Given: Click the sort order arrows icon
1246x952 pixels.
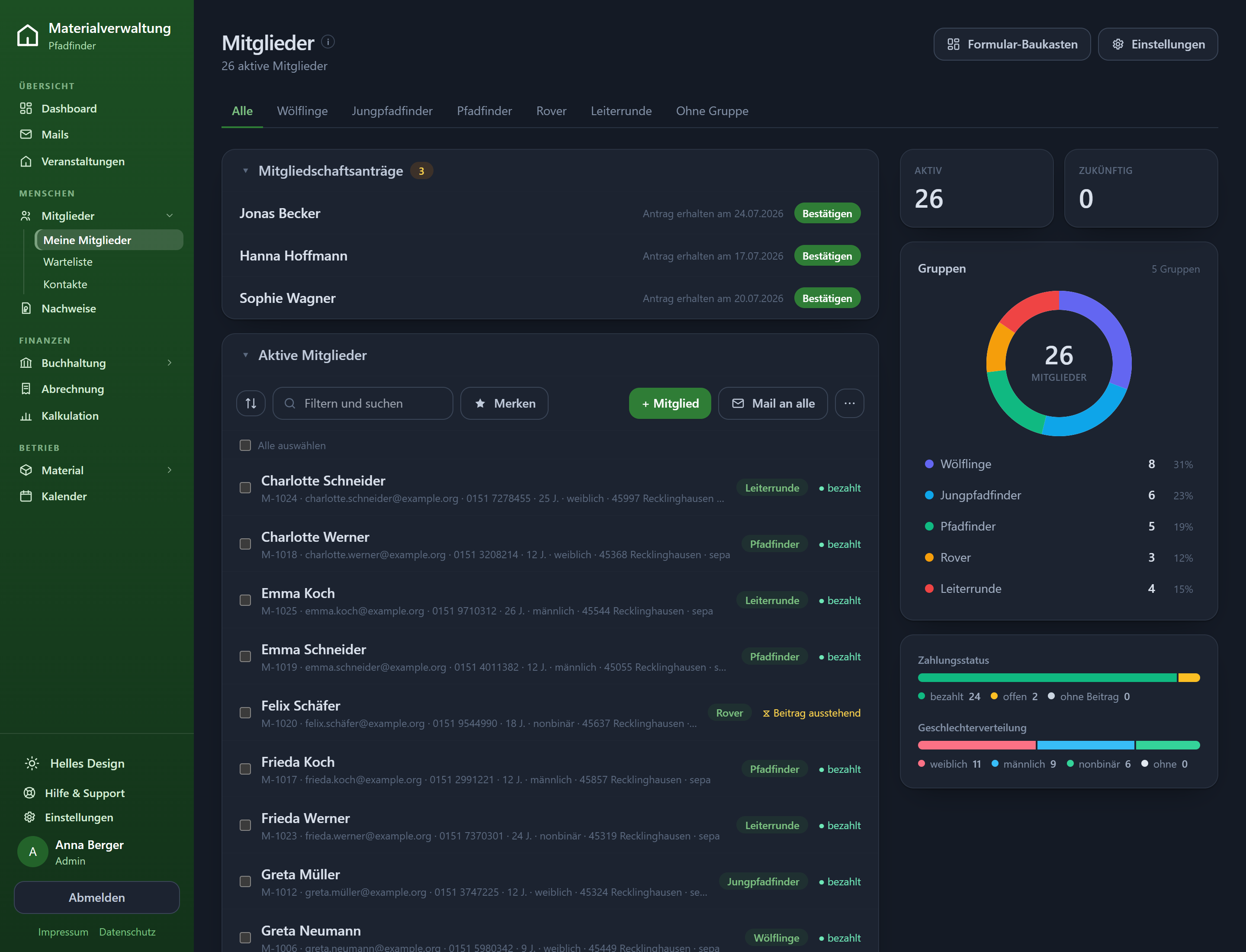Looking at the screenshot, I should click(250, 403).
